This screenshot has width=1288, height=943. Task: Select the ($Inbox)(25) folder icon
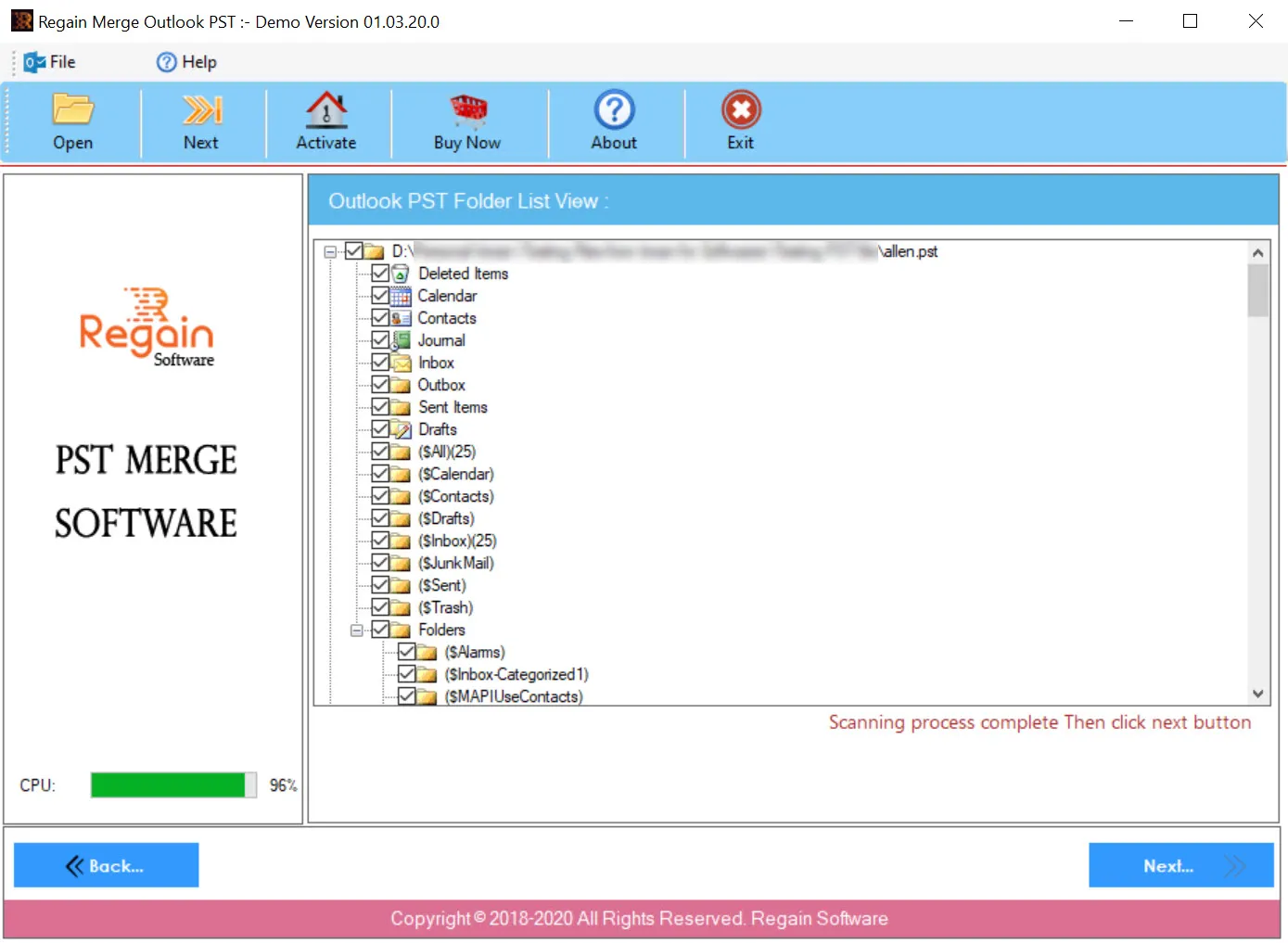tap(401, 541)
